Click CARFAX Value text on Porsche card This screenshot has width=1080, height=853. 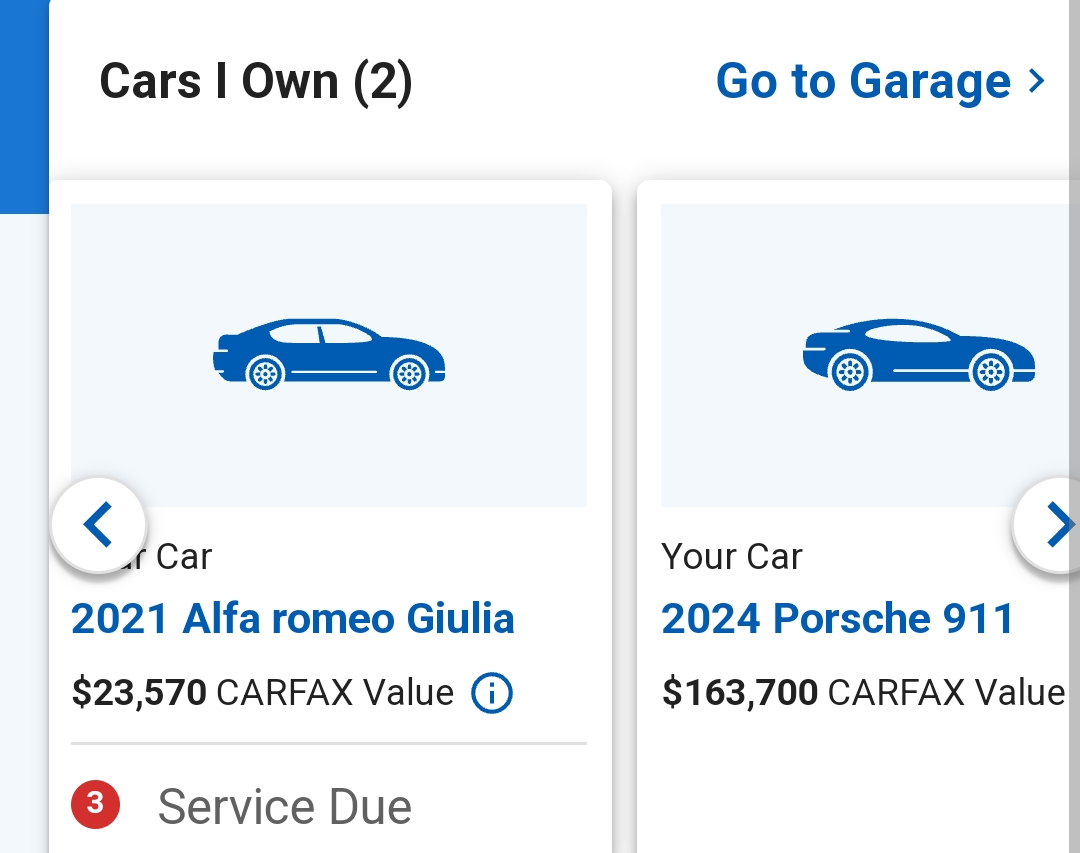click(x=946, y=692)
